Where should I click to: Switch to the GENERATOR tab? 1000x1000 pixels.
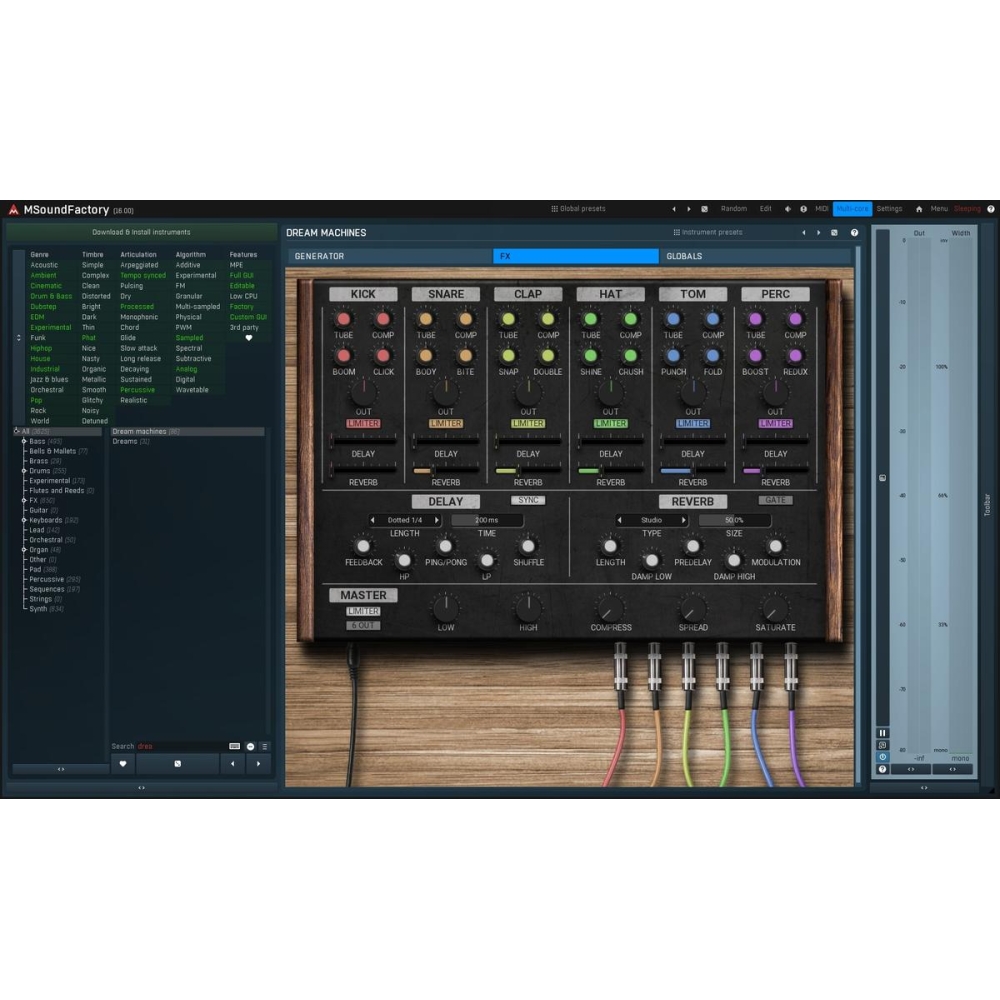click(390, 256)
